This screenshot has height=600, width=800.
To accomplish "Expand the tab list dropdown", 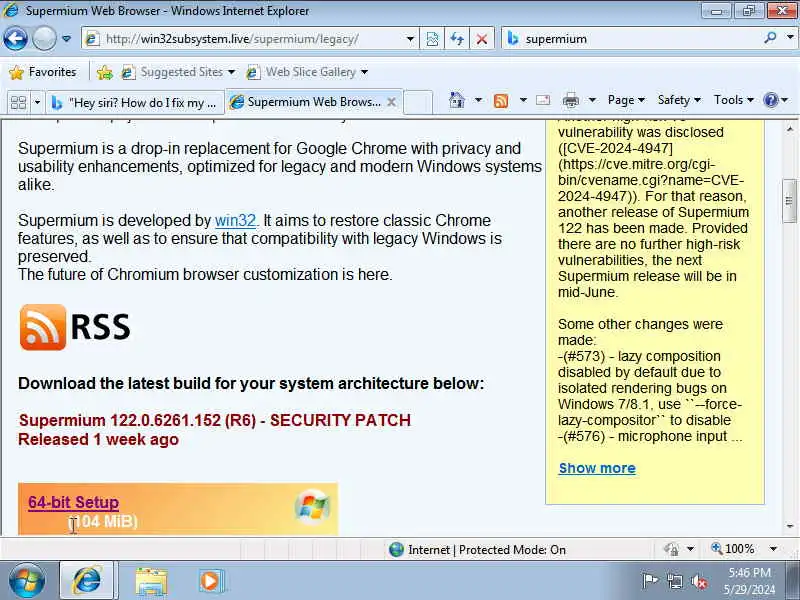I will (37, 103).
